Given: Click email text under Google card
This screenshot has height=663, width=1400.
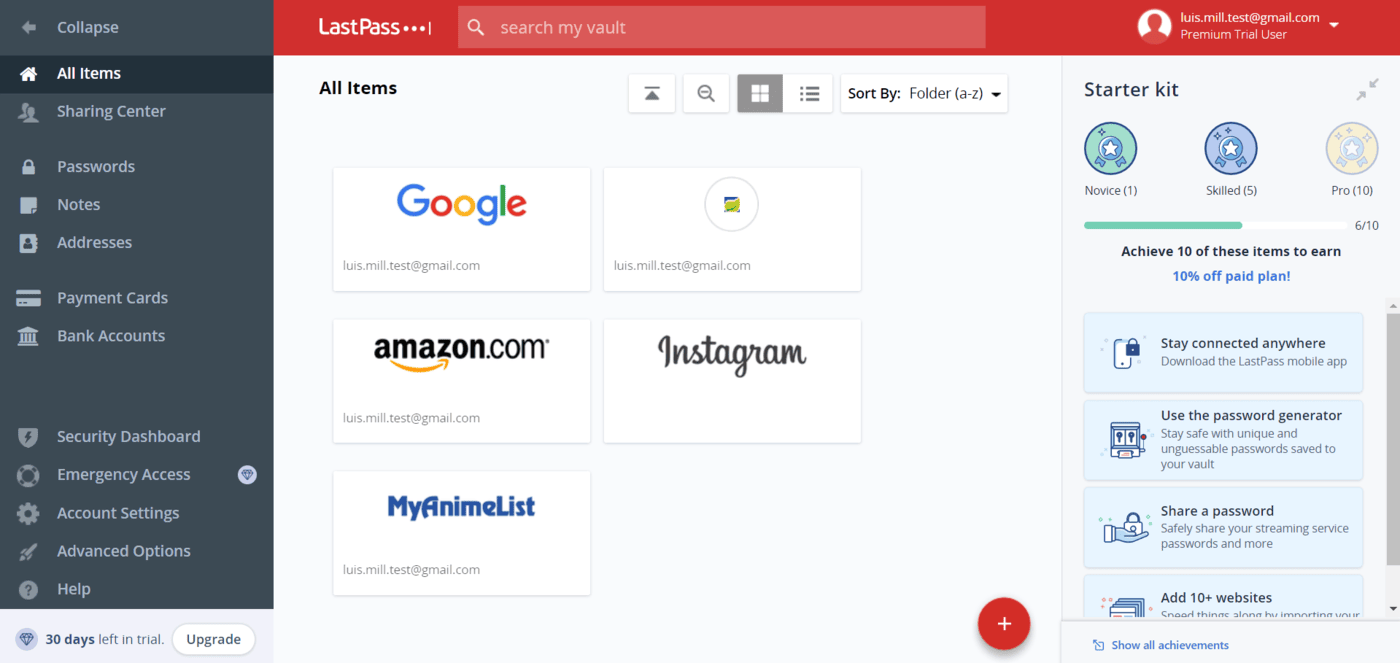Looking at the screenshot, I should (411, 266).
